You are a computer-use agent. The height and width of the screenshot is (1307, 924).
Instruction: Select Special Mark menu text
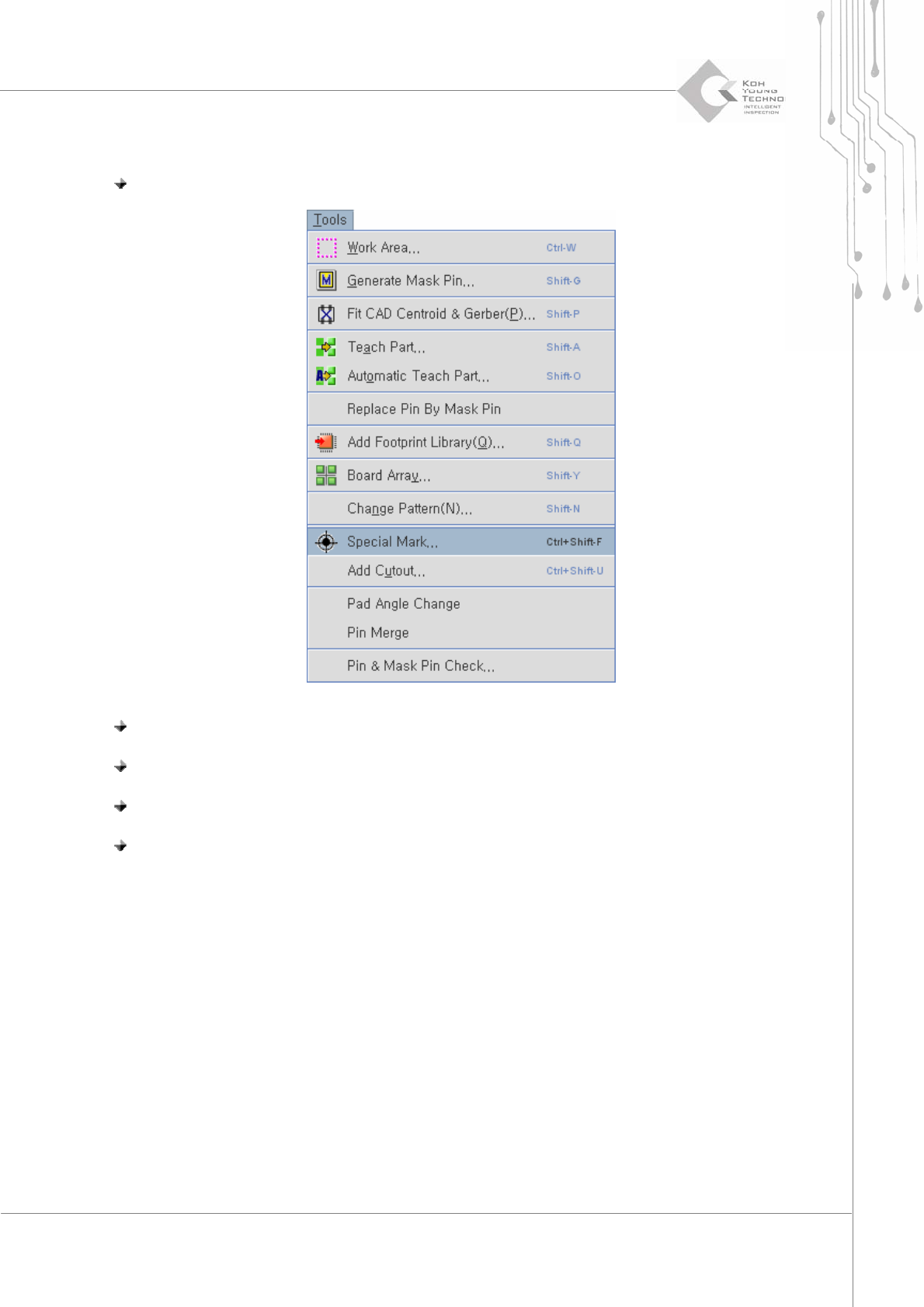pos(393,542)
